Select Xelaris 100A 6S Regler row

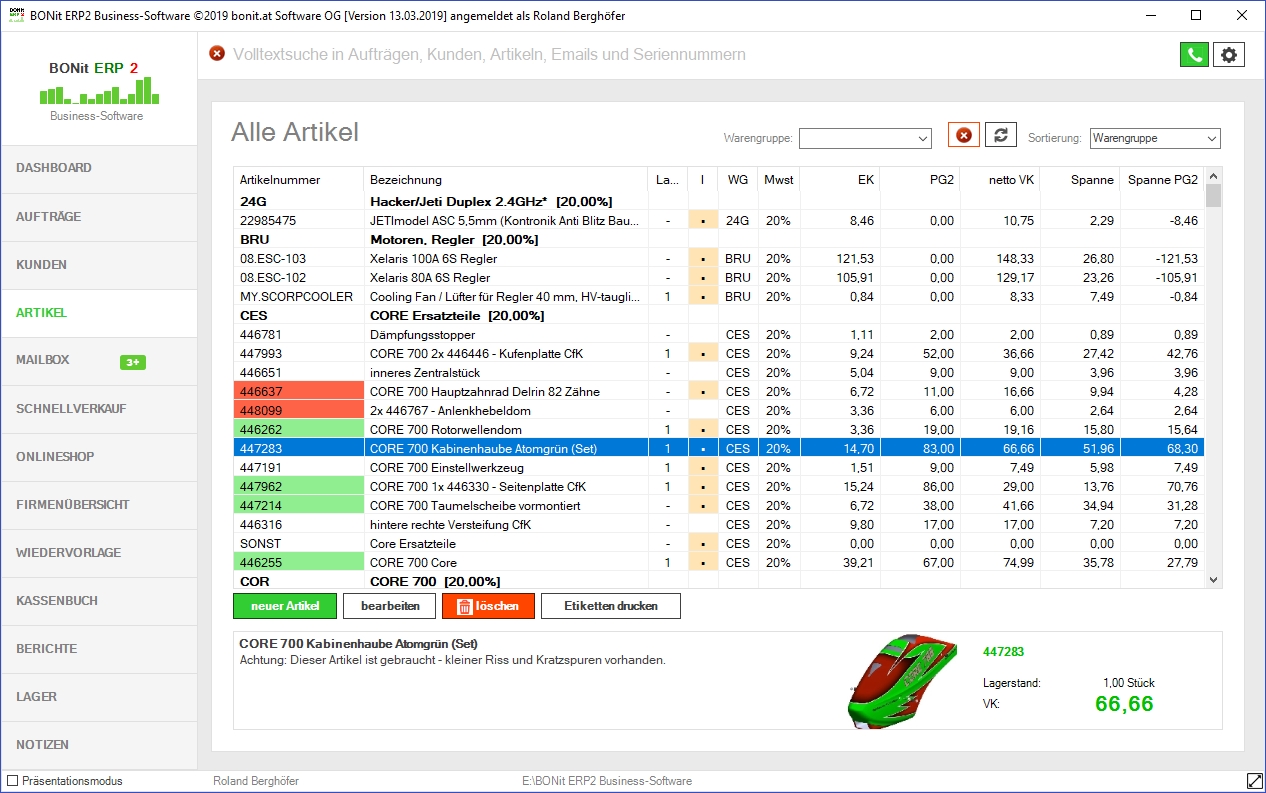[x=719, y=258]
